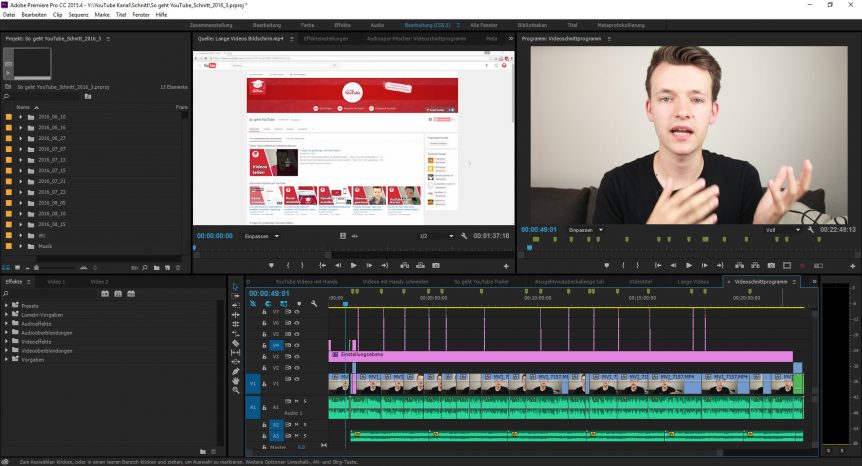Viewport: 862px width, 466px height.
Task: Hide the V1 track output
Action: click(297, 379)
